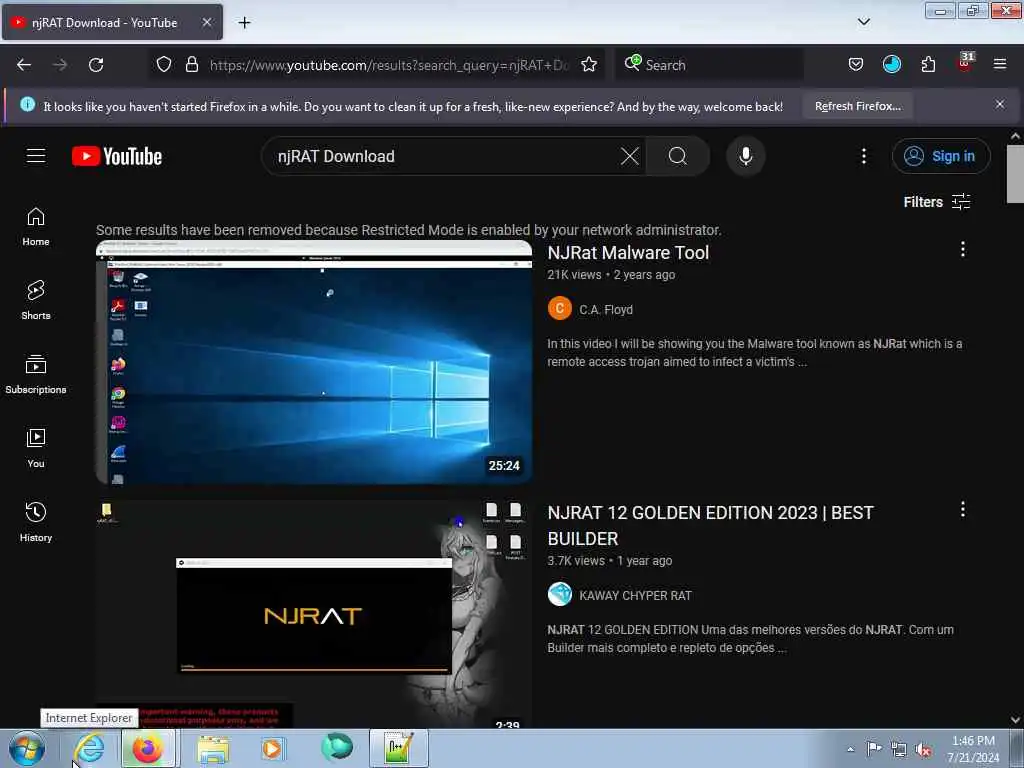This screenshot has height=768, width=1024.
Task: Open Home in YouTube sidebar
Action: point(36,227)
